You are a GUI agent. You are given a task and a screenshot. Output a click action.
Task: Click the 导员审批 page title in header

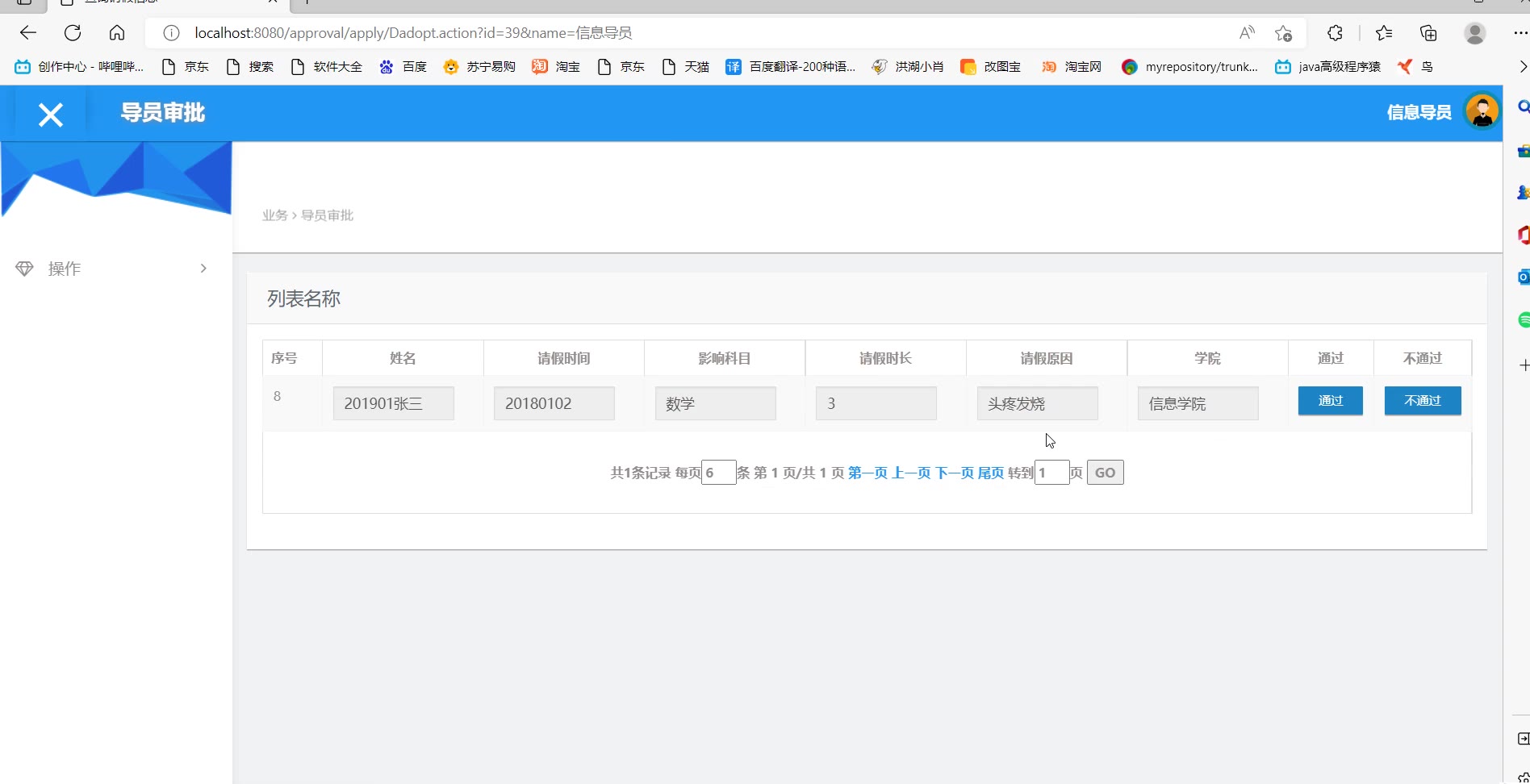click(x=163, y=113)
